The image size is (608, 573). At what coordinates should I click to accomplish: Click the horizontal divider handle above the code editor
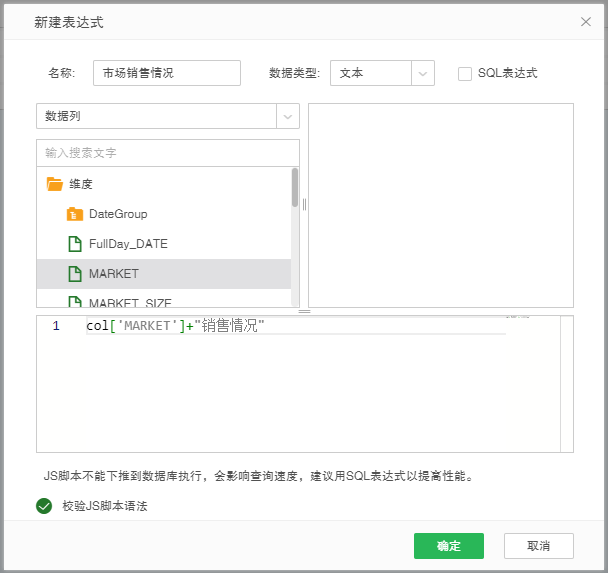[x=305, y=312]
